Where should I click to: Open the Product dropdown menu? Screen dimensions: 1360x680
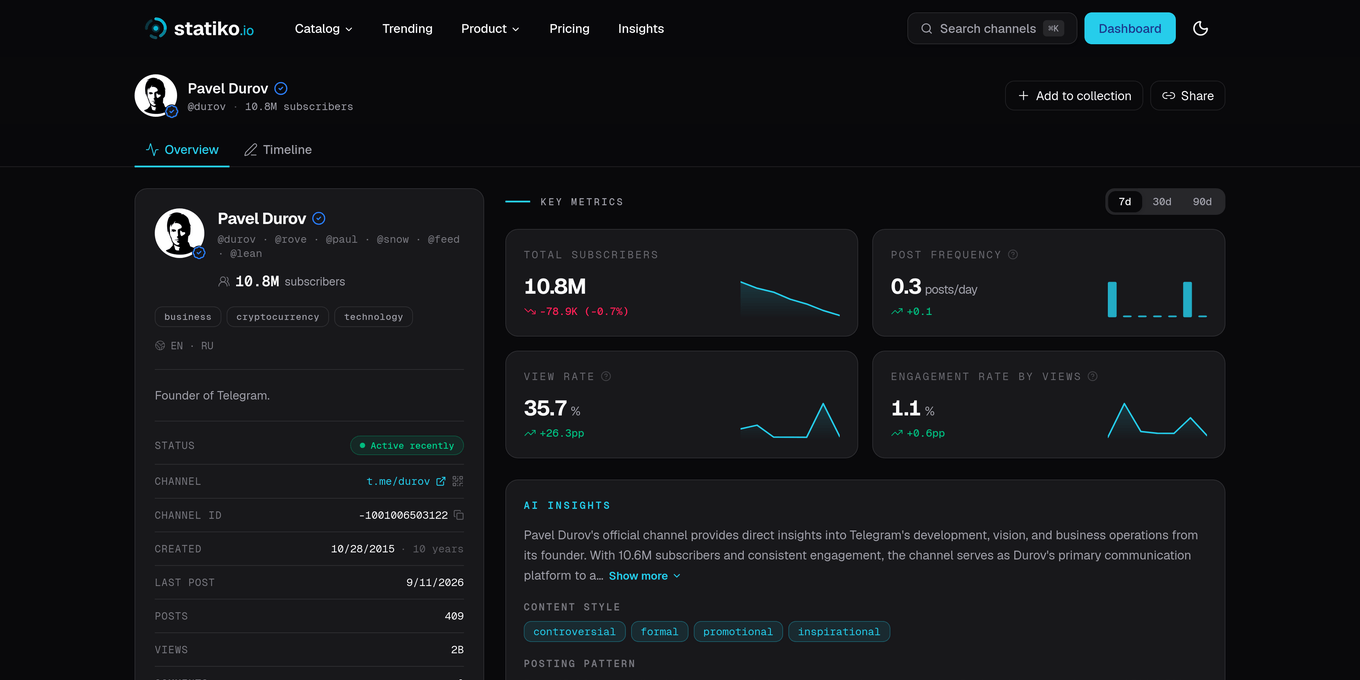(490, 29)
